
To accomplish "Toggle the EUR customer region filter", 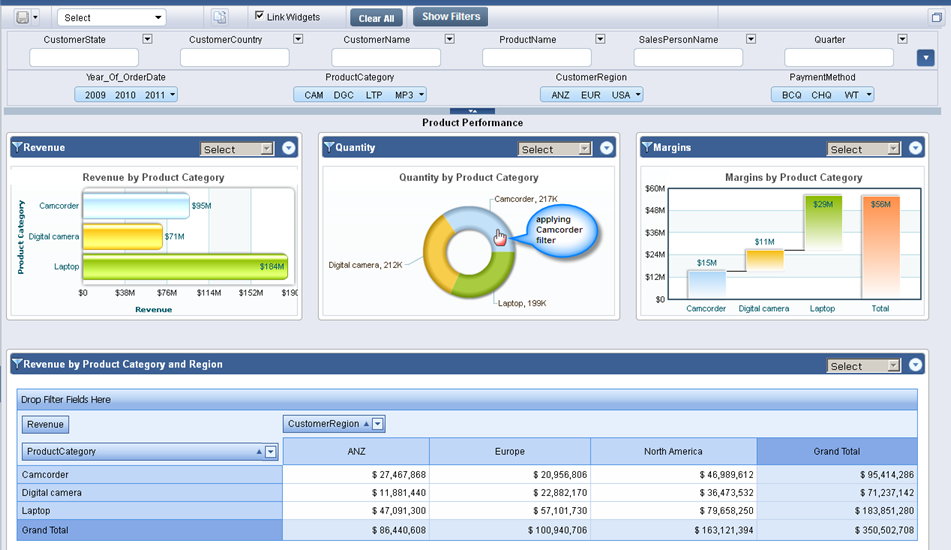I will (x=590, y=95).
